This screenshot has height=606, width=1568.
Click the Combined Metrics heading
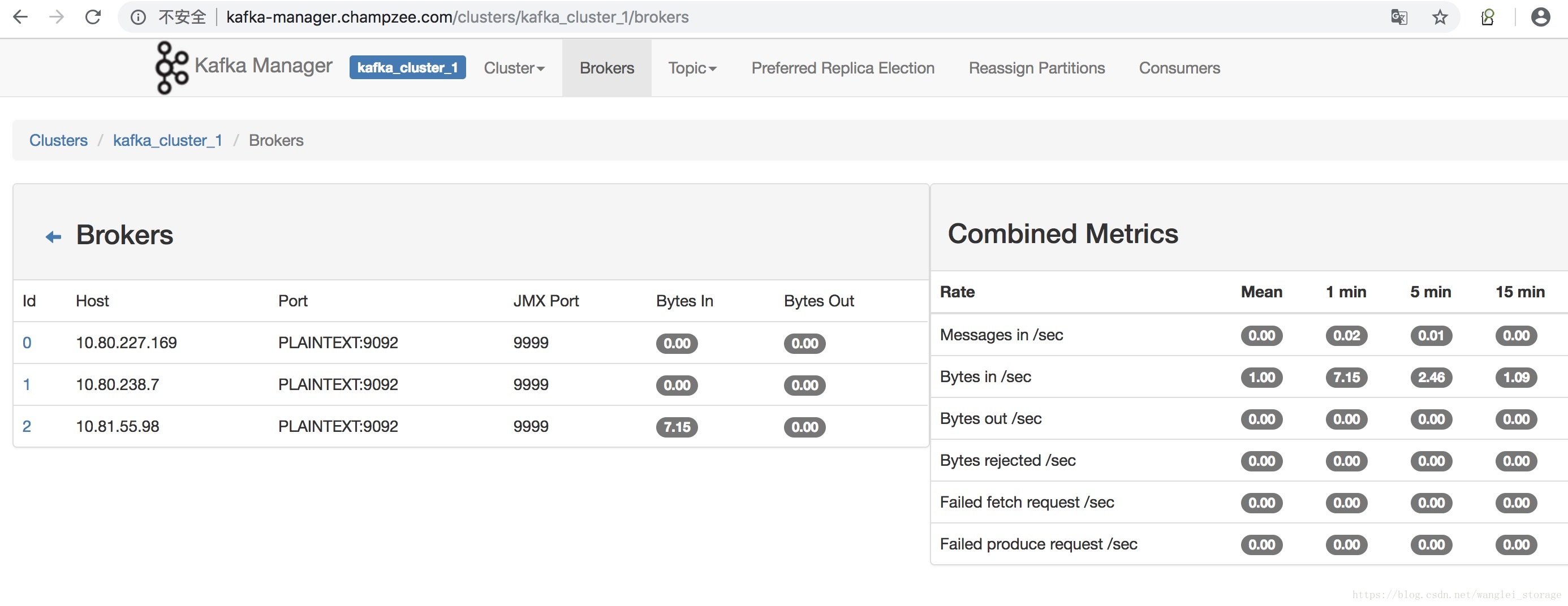tap(1063, 233)
